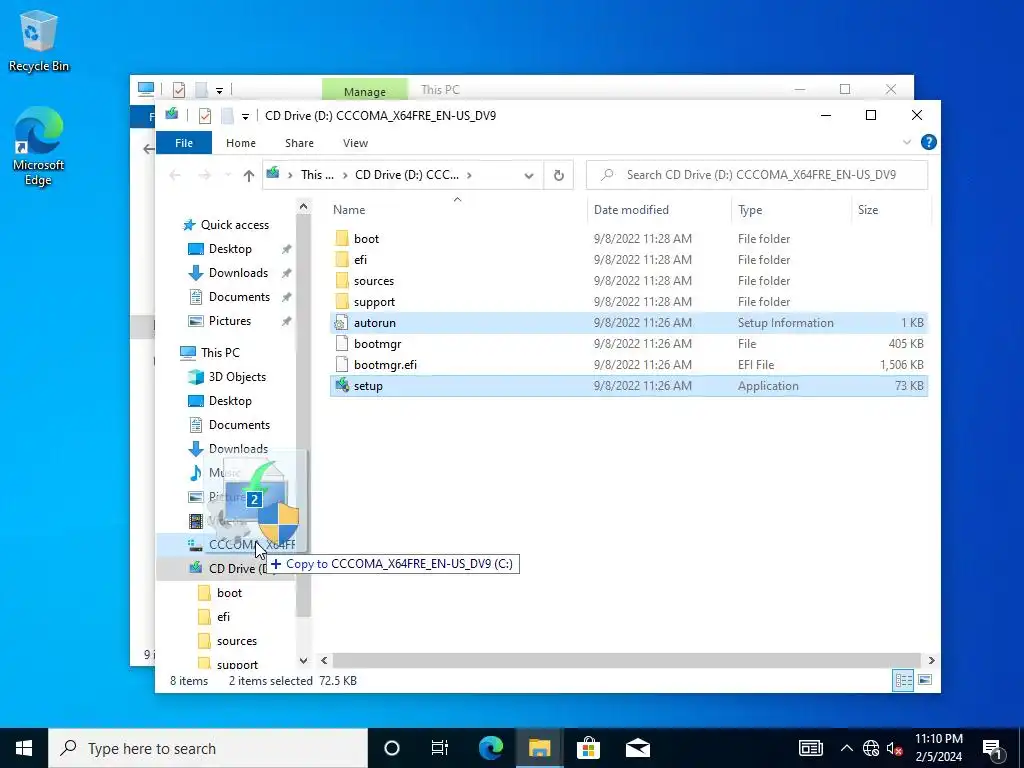1024x768 pixels.
Task: Click the New folder quick access toolbar icon
Action: click(x=227, y=116)
